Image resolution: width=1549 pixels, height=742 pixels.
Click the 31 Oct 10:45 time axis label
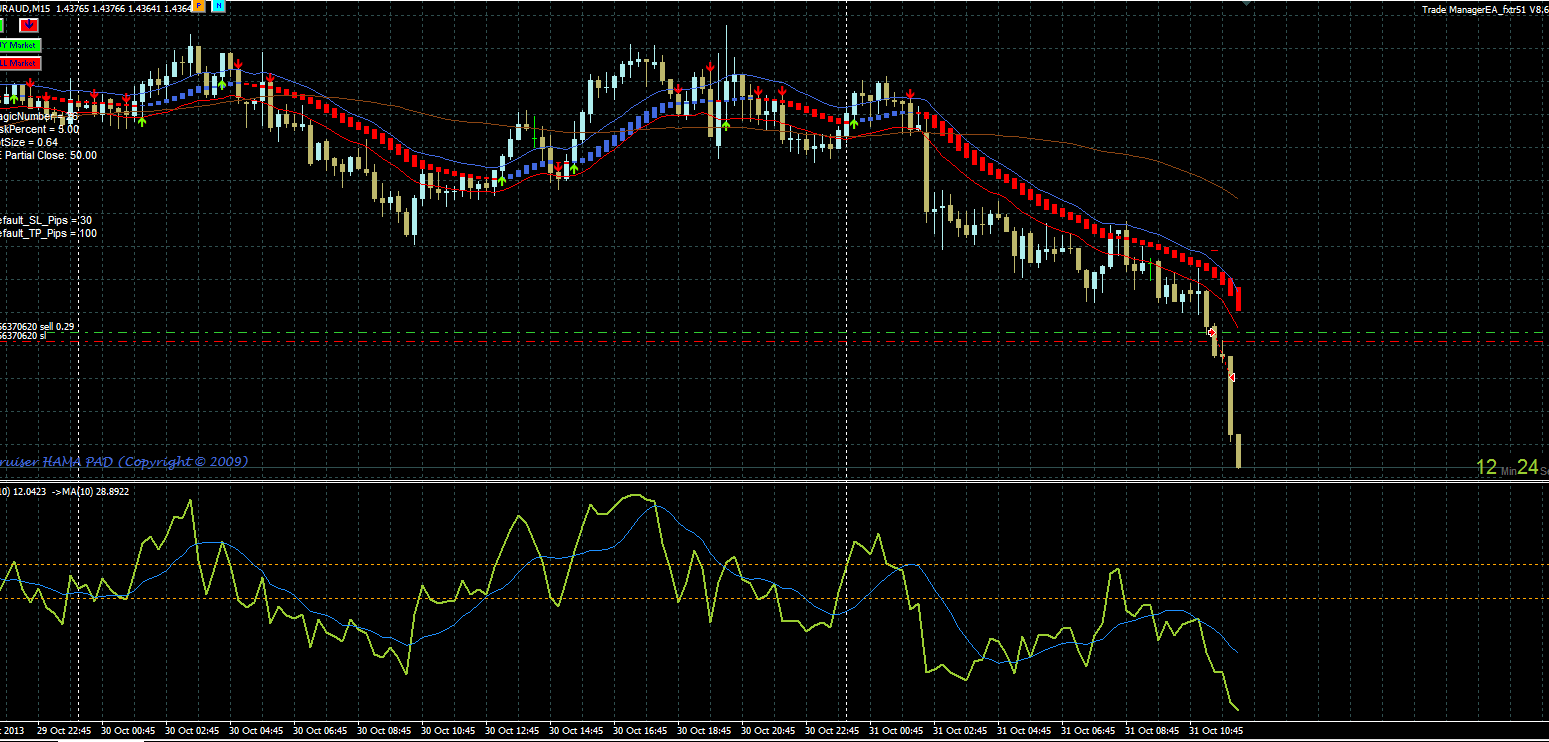1216,731
